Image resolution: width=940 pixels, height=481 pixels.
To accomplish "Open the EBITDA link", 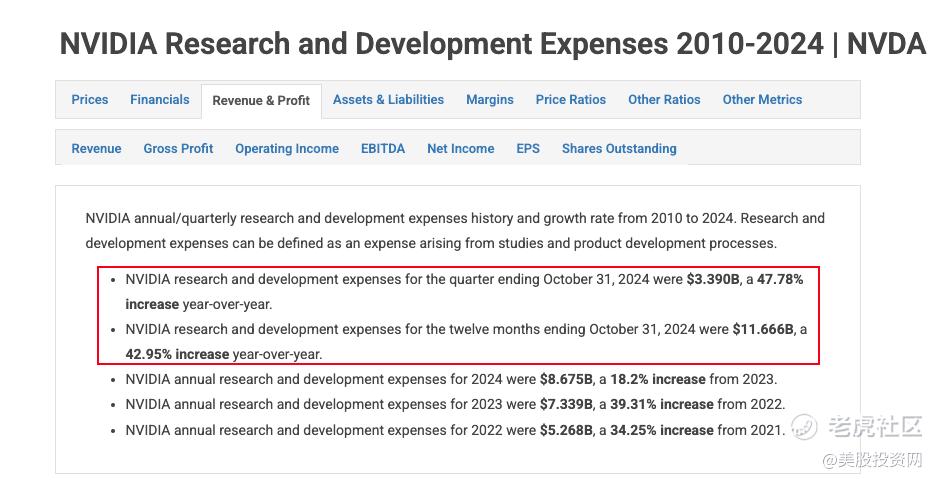I will click(382, 149).
